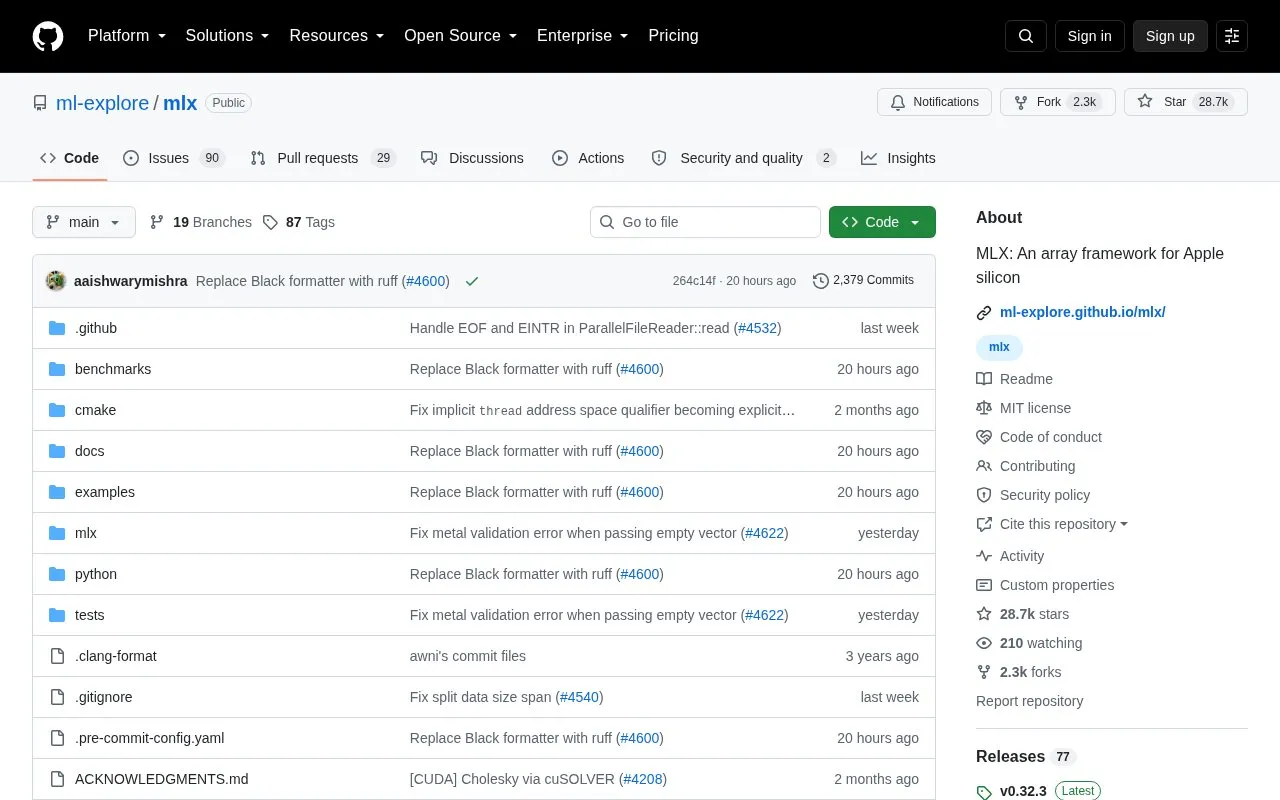The image size is (1280, 800).
Task: Click the MIT license scale icon
Action: click(x=984, y=408)
